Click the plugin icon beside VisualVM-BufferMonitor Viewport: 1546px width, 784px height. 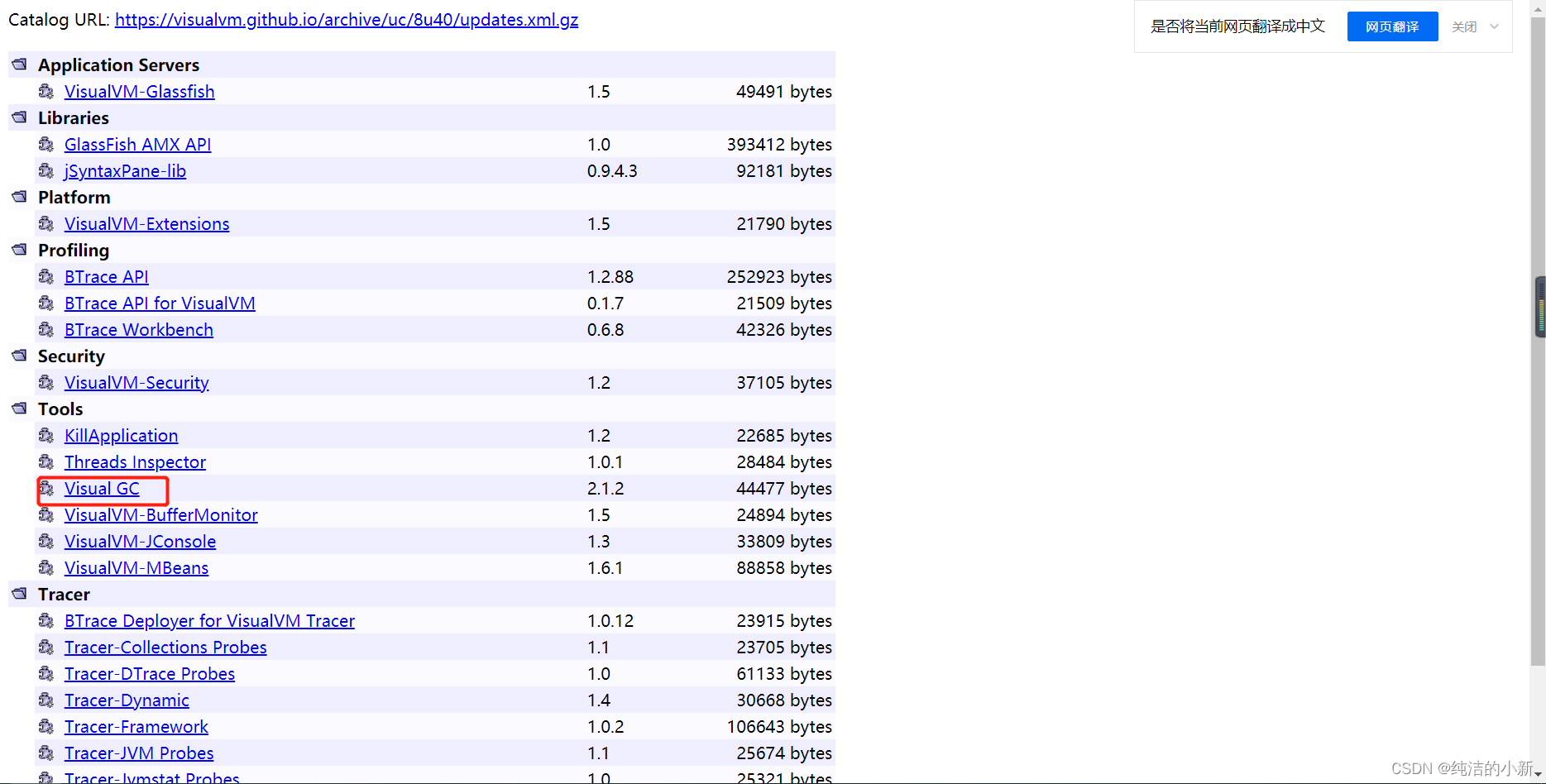[46, 514]
